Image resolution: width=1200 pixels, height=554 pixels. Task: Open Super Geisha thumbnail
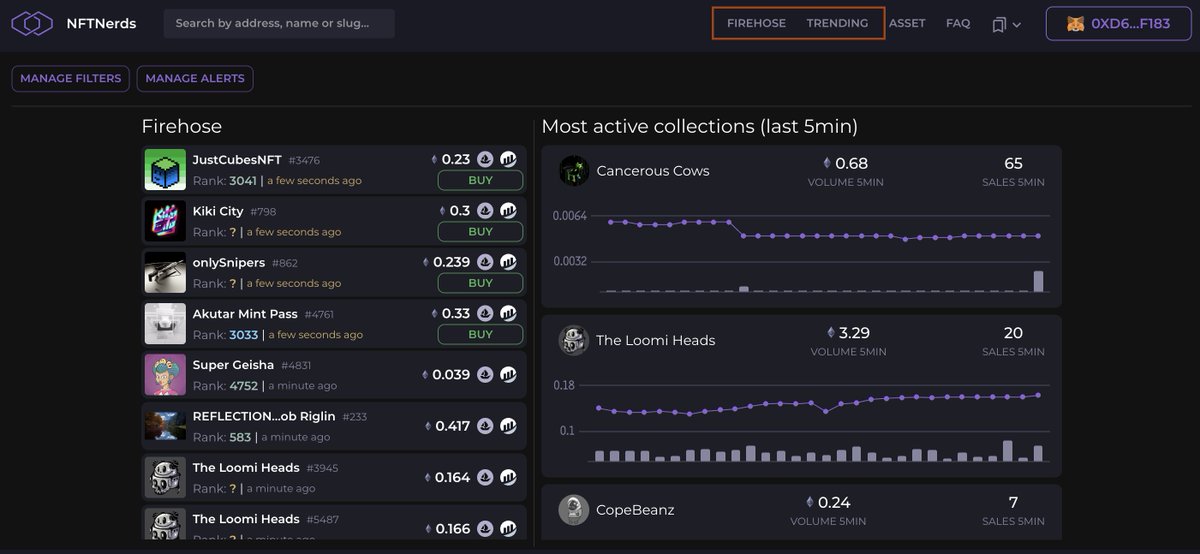165,375
